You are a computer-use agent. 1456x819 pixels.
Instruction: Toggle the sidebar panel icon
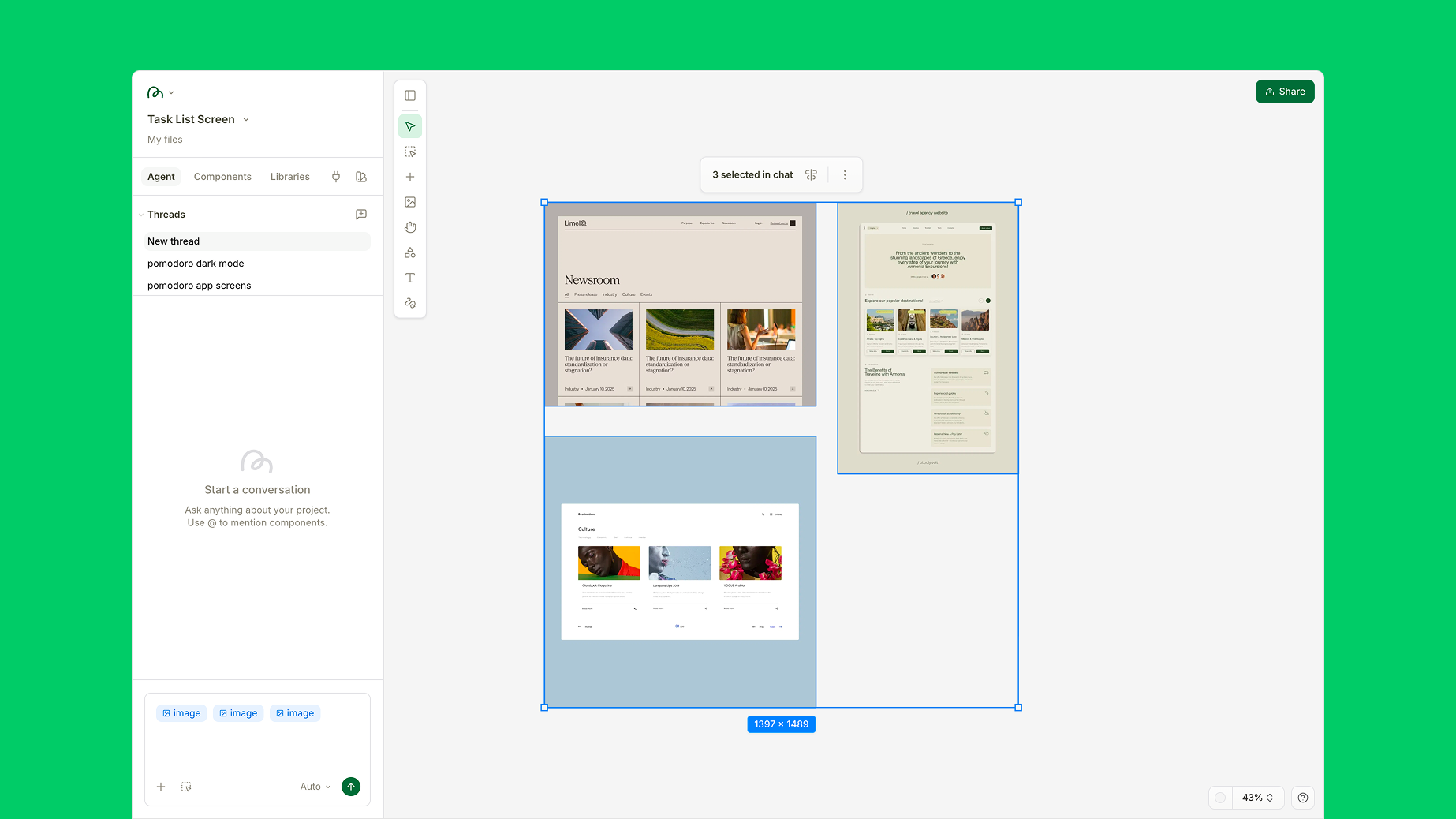pos(410,95)
